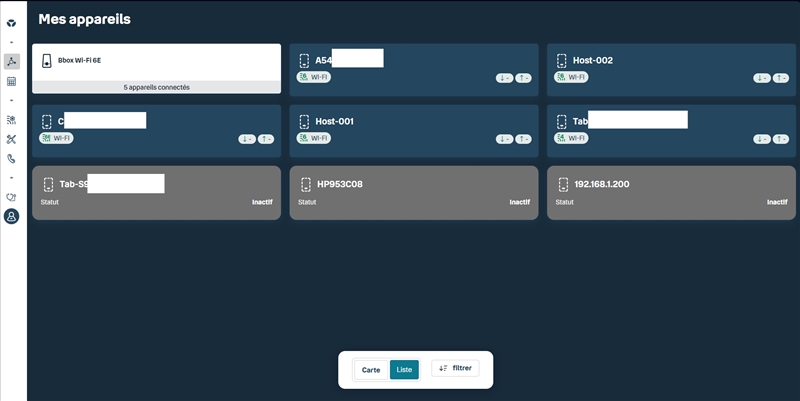Image resolution: width=800 pixels, height=401 pixels.
Task: Open the 192.168.1.200 inactive device card
Action: pyautogui.click(x=671, y=193)
